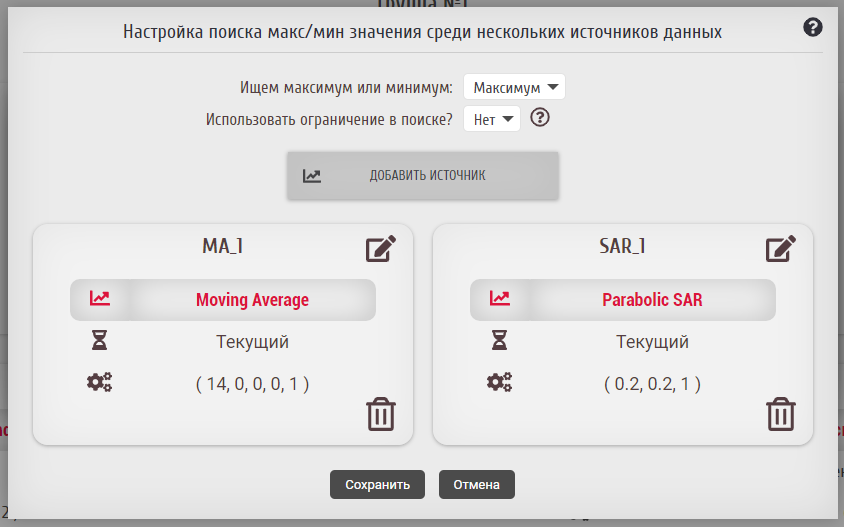Click the help icon in dialog header
The image size is (844, 527).
pyautogui.click(x=813, y=28)
